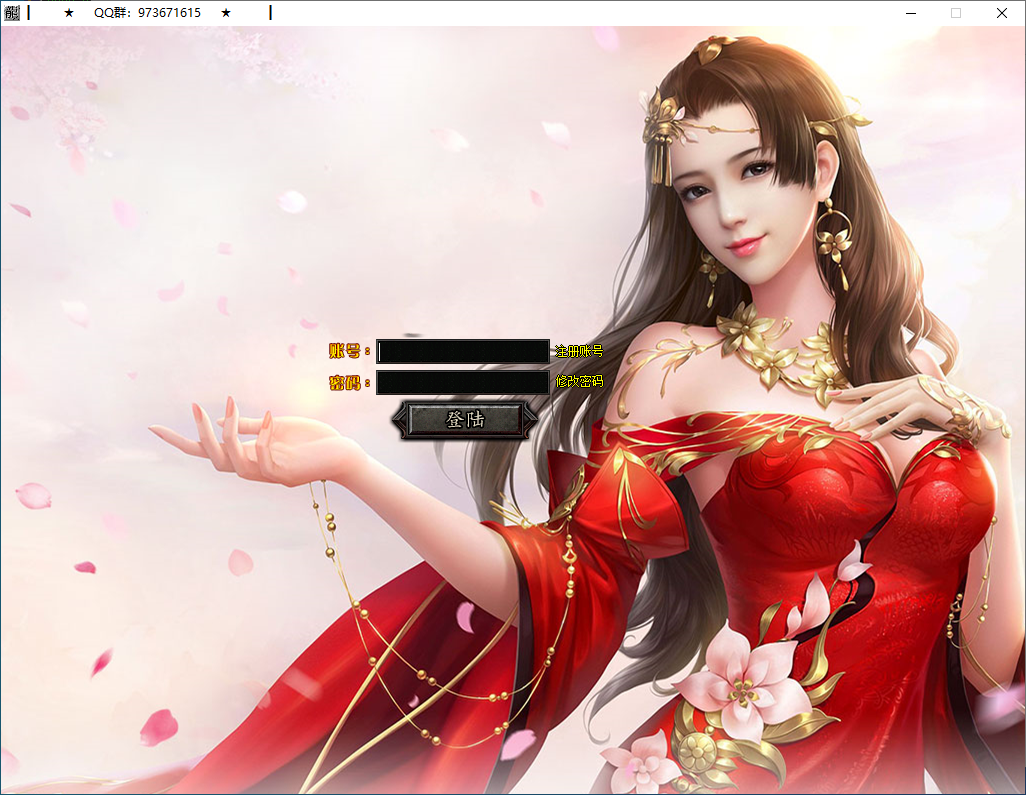Open the 注册账号 register account link
Viewport: 1026px width, 795px height.
click(x=578, y=351)
